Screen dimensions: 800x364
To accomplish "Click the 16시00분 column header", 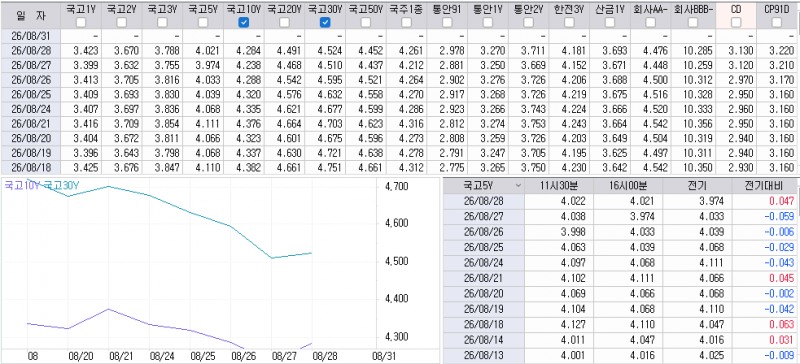I will point(628,186).
